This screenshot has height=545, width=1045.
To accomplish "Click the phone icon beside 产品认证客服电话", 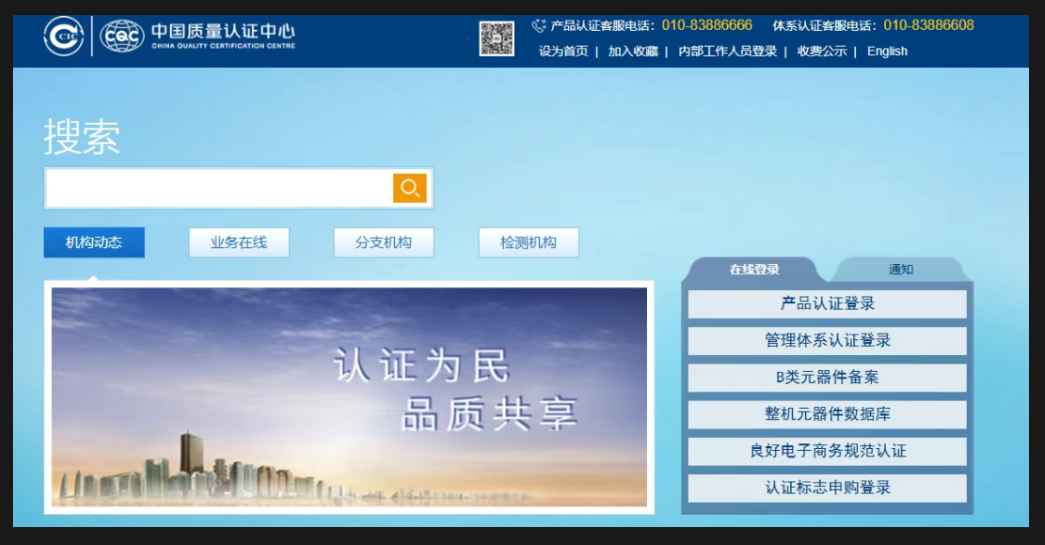I will pos(539,26).
